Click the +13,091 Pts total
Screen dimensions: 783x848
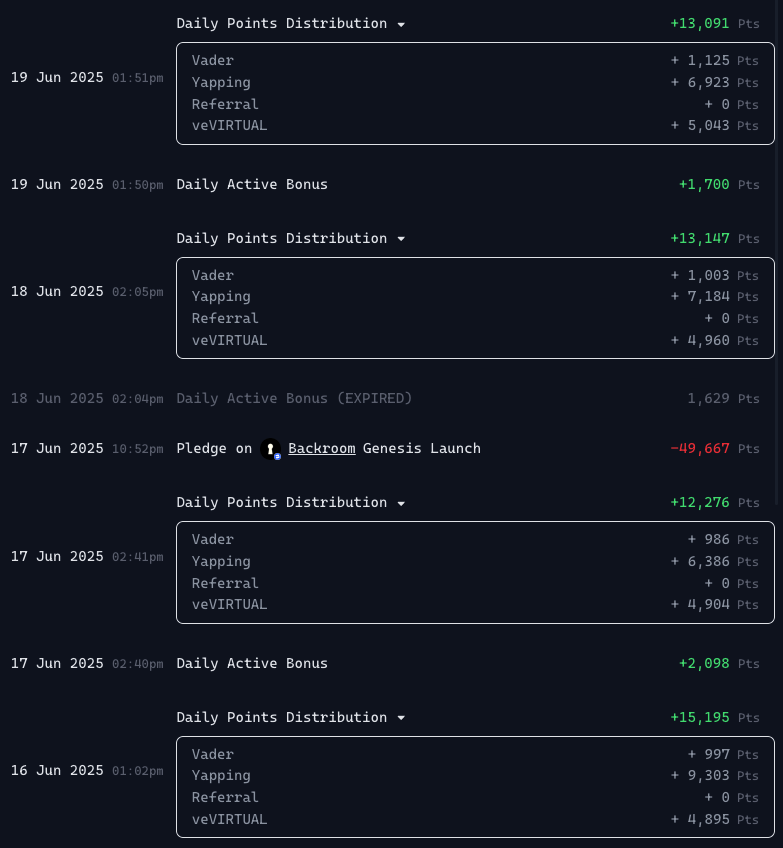(x=715, y=24)
